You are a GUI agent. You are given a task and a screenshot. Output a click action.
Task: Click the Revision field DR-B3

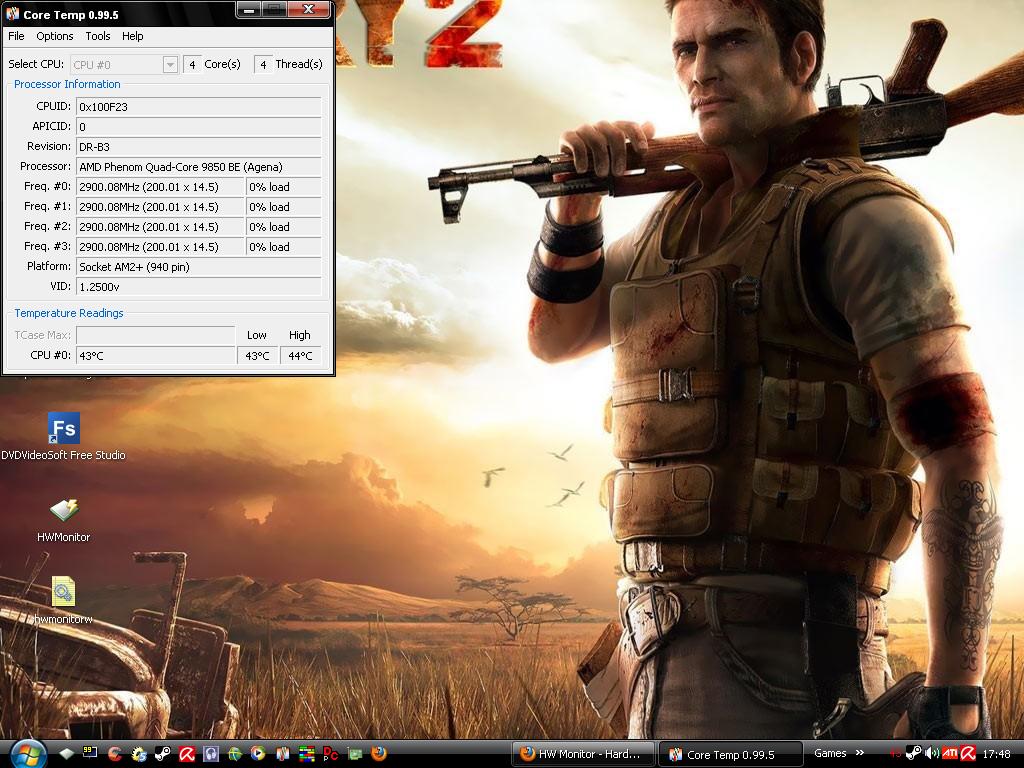(199, 146)
